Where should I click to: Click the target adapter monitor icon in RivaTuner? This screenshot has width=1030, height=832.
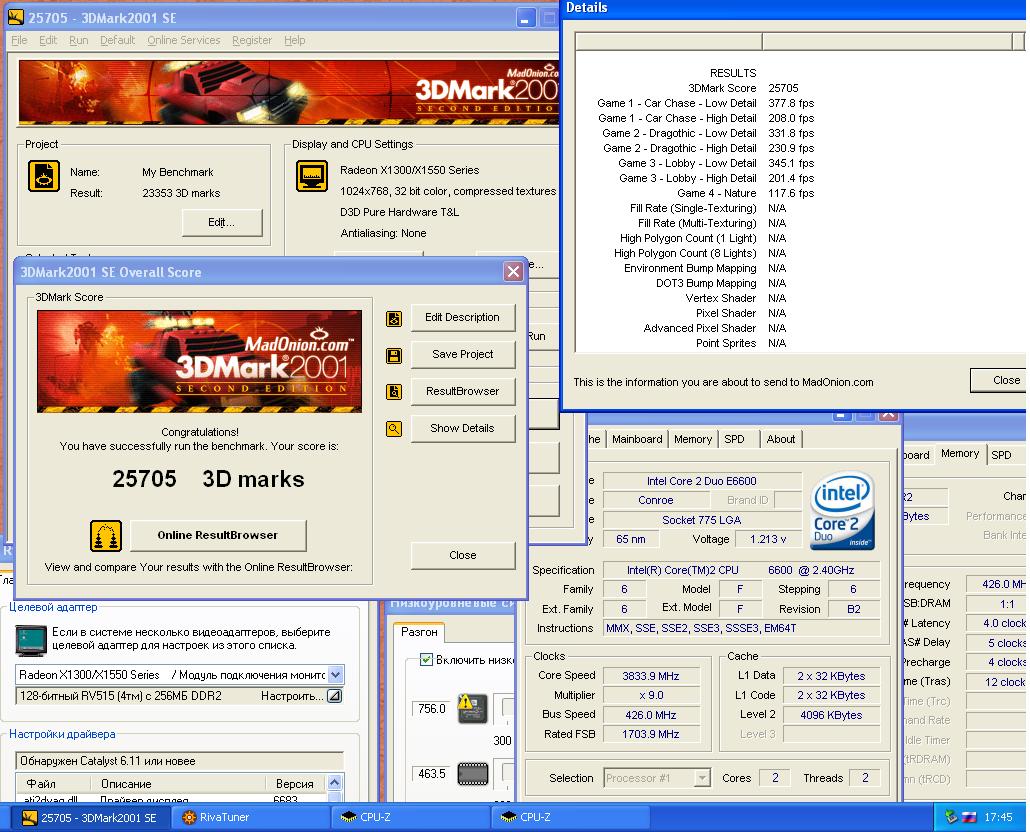[x=31, y=640]
